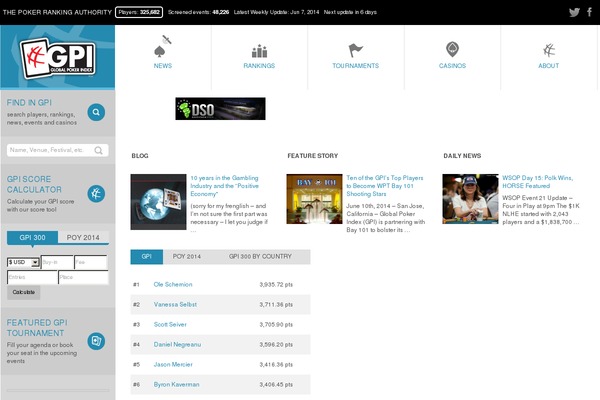This screenshot has width=600, height=400.
Task: Click the Find in GPI search circle icon
Action: coord(96,112)
